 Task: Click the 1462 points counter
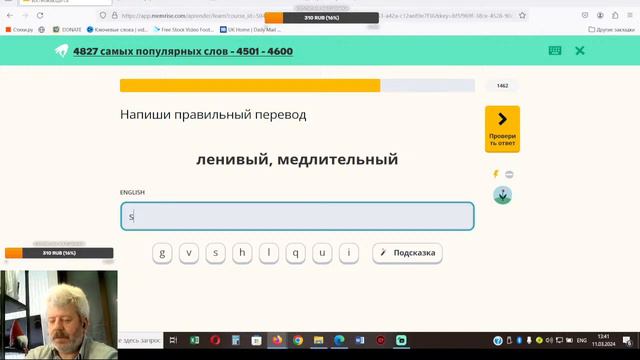[x=502, y=86]
